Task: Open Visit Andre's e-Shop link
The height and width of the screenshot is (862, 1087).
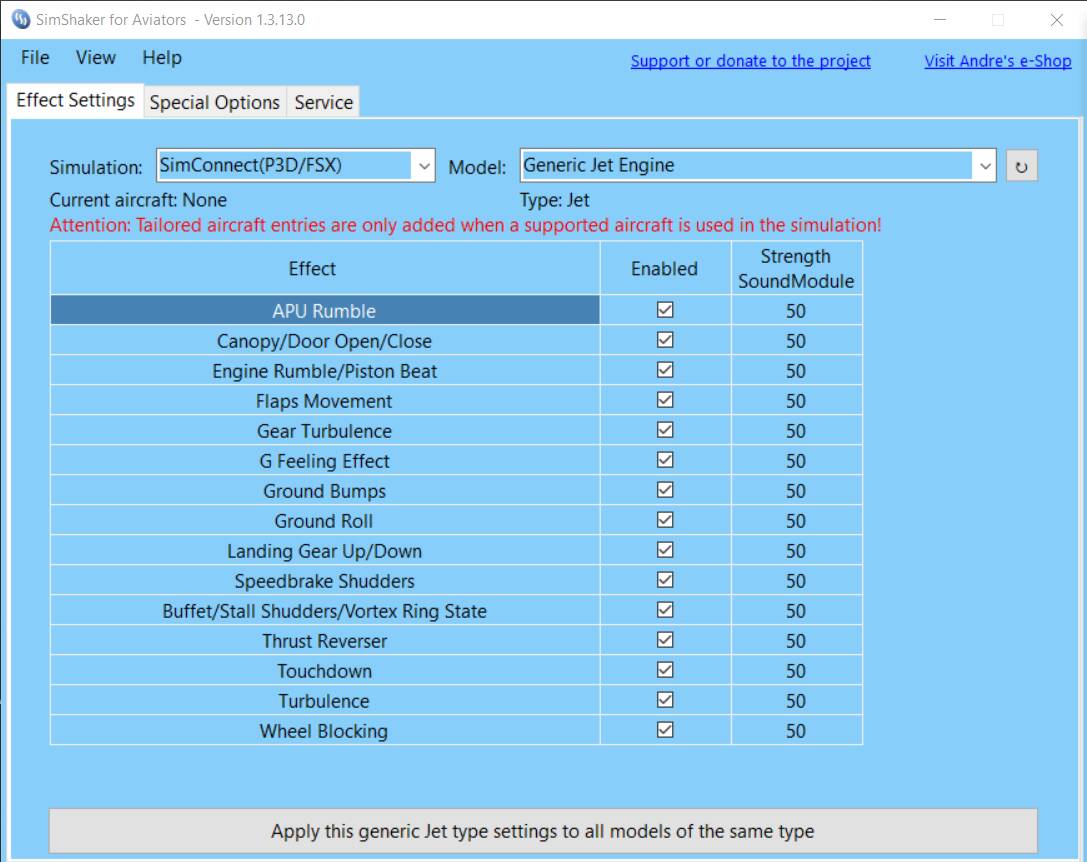Action: (998, 61)
